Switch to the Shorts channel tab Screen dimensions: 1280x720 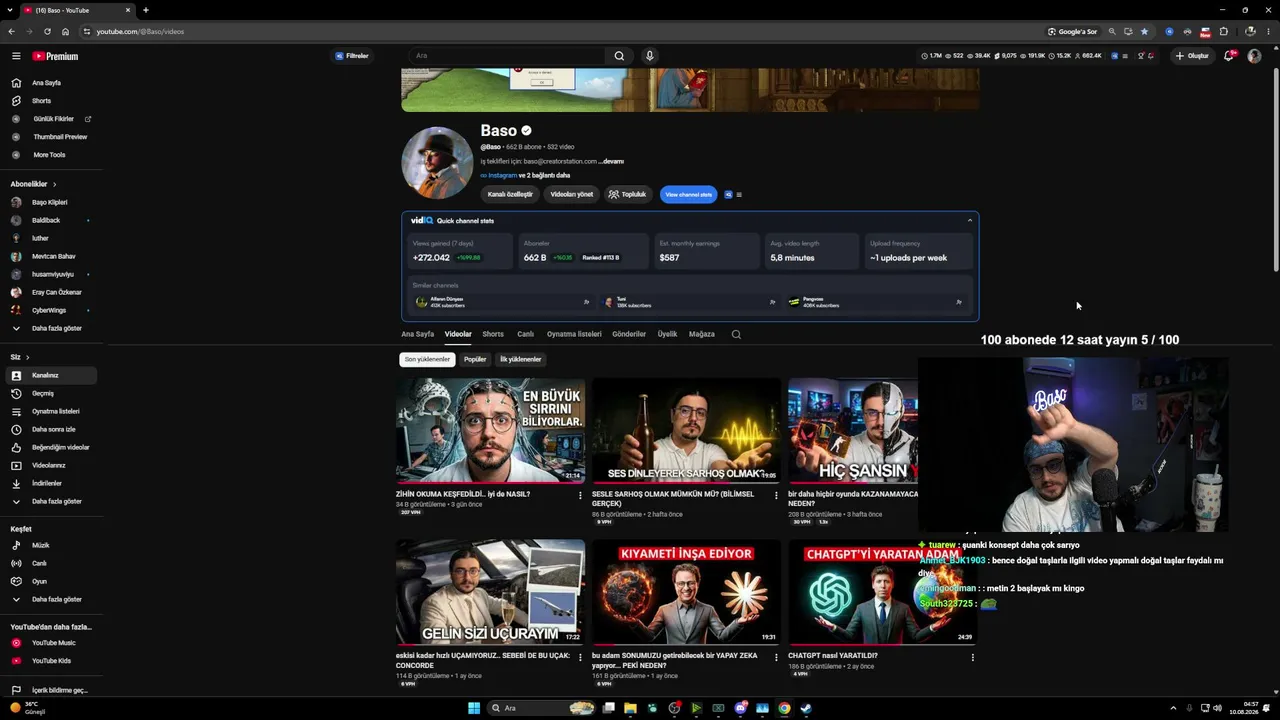click(493, 334)
